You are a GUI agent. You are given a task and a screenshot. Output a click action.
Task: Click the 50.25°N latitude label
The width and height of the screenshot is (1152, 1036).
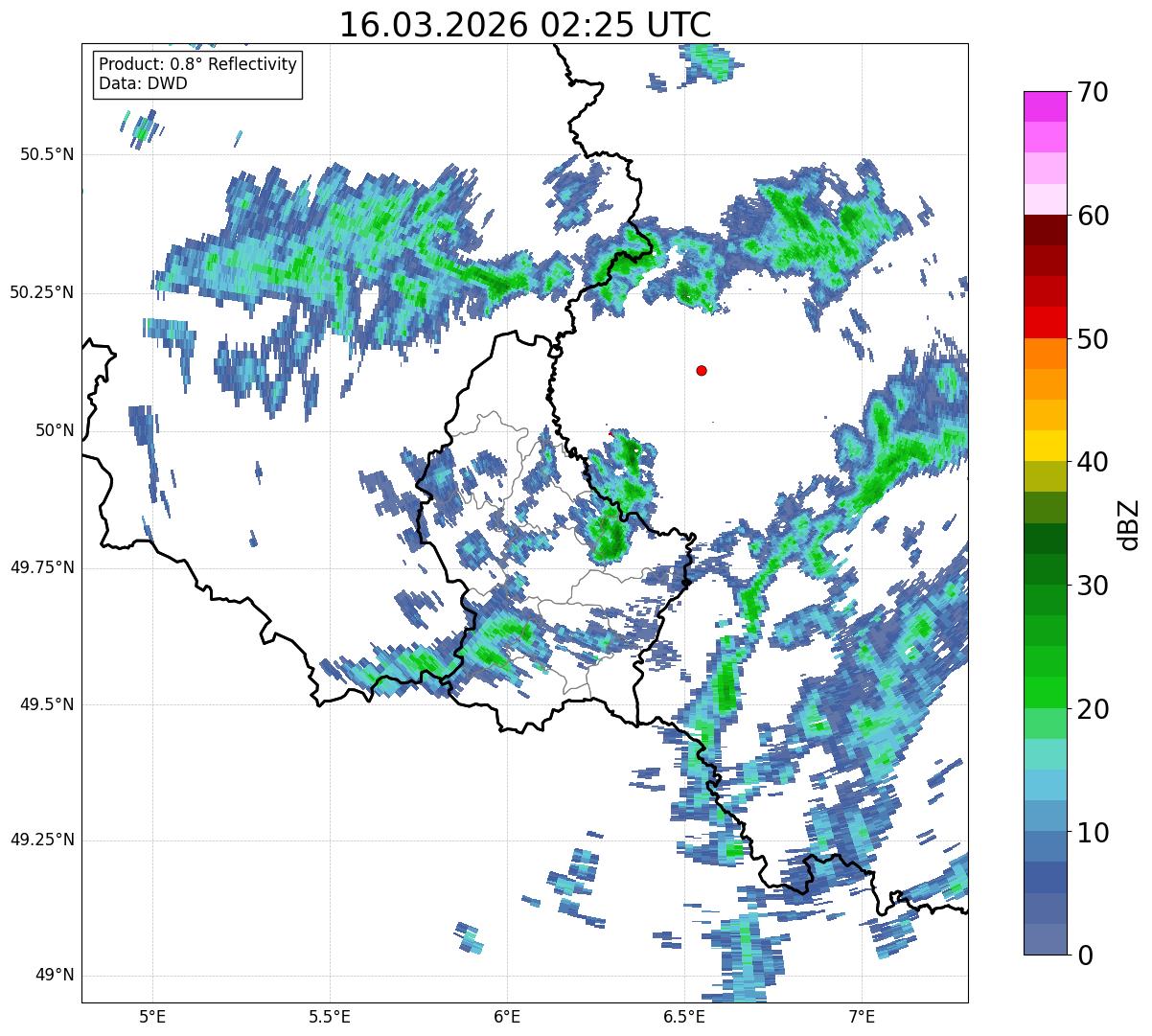point(42,292)
